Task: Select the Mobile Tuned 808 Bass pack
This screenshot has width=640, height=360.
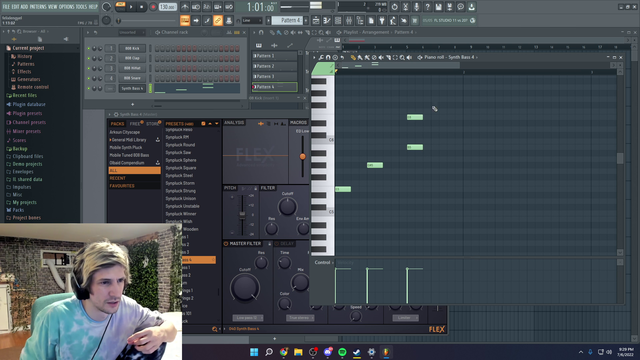Action: pos(129,155)
